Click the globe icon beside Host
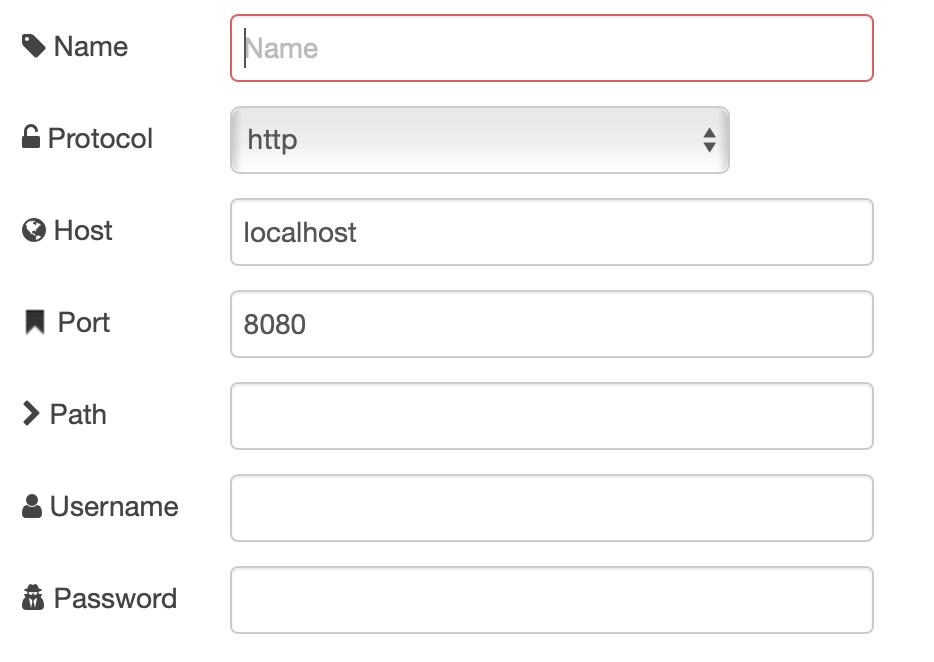The width and height of the screenshot is (934, 662). click(34, 231)
